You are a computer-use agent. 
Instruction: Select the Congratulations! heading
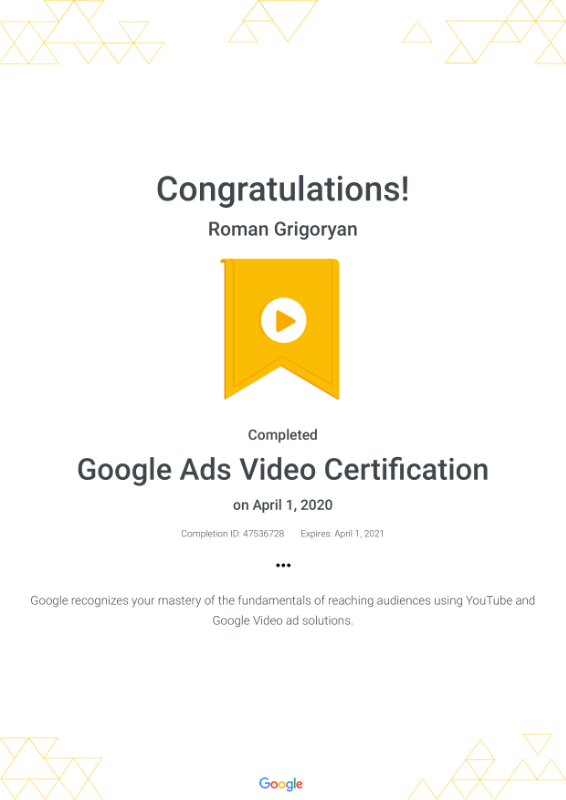(x=283, y=190)
